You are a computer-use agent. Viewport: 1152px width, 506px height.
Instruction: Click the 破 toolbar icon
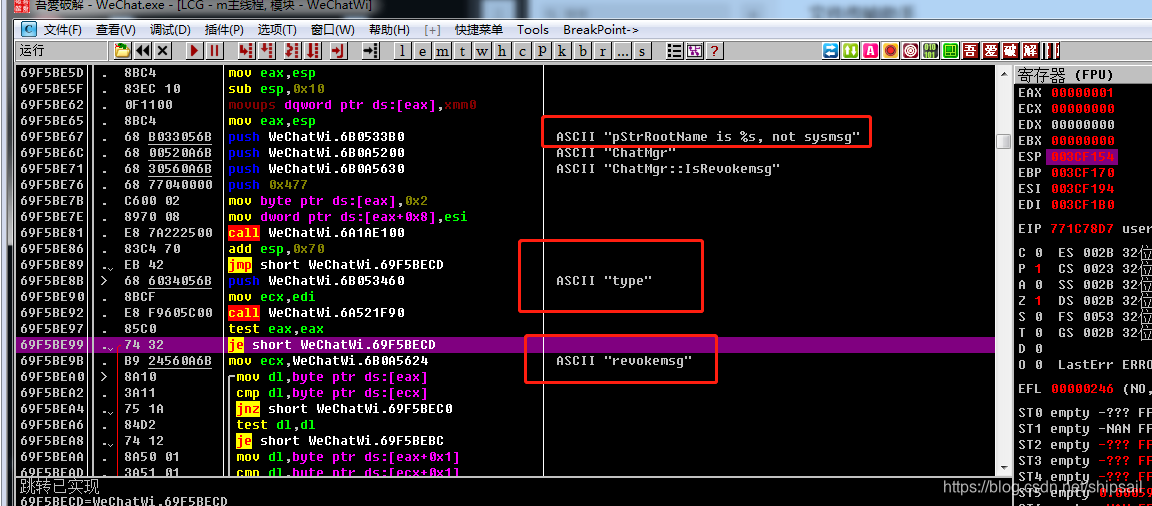1011,51
